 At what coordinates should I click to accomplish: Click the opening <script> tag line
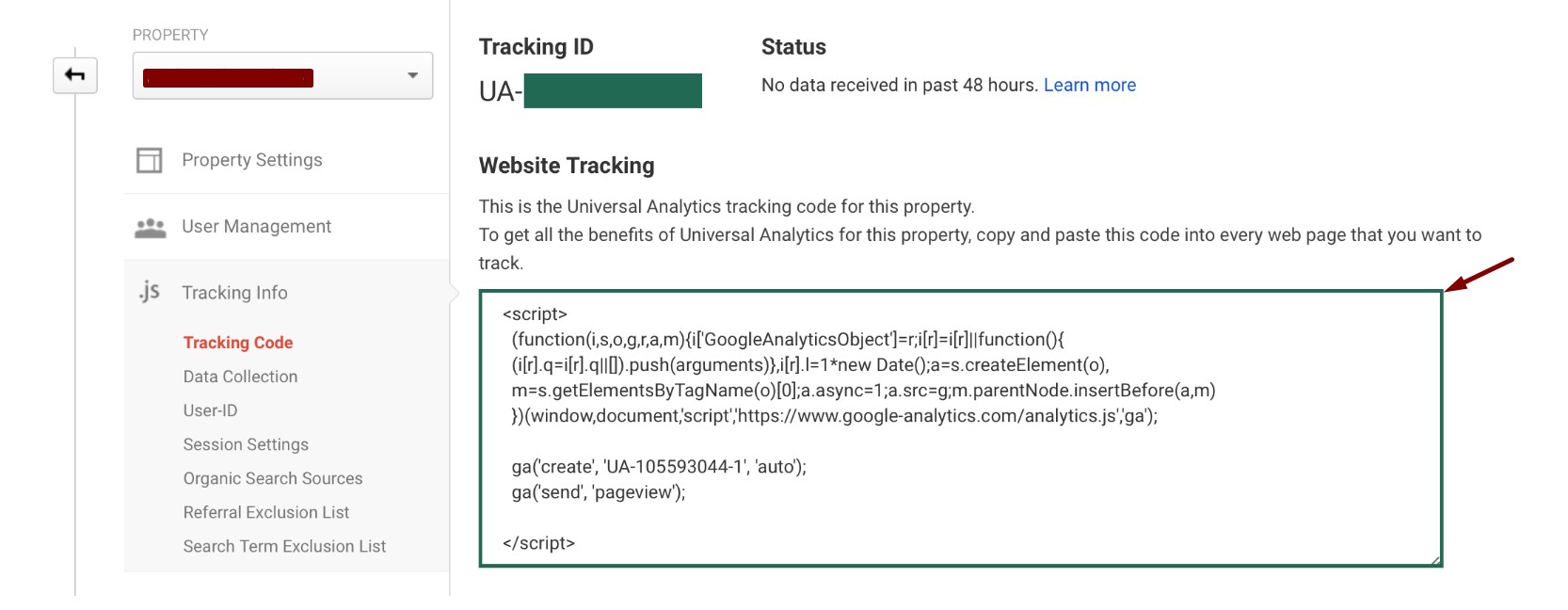pos(535,314)
